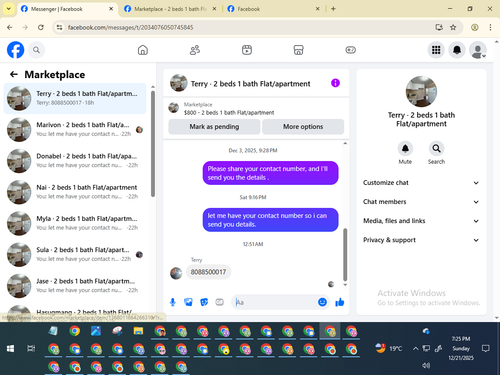The height and width of the screenshot is (375, 500).
Task: Click the address bar URL
Action: pos(130,27)
